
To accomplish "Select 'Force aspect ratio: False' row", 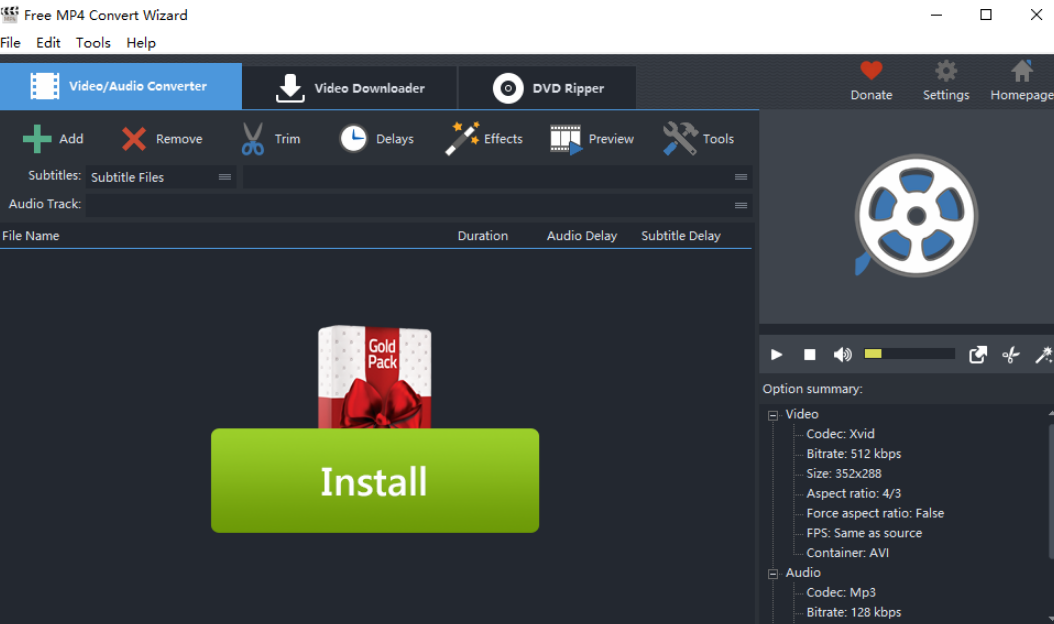I will [875, 513].
